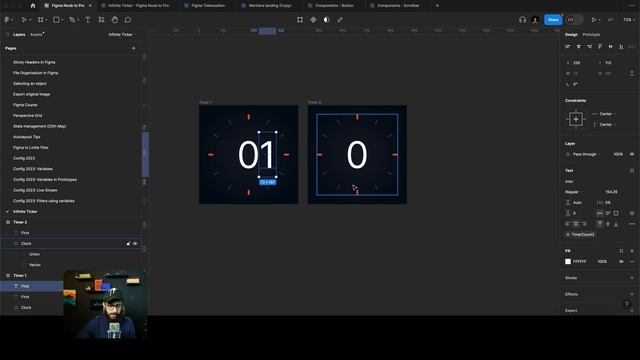
Task: Click the TimerCount2 variable chip
Action: pyautogui.click(x=580, y=235)
